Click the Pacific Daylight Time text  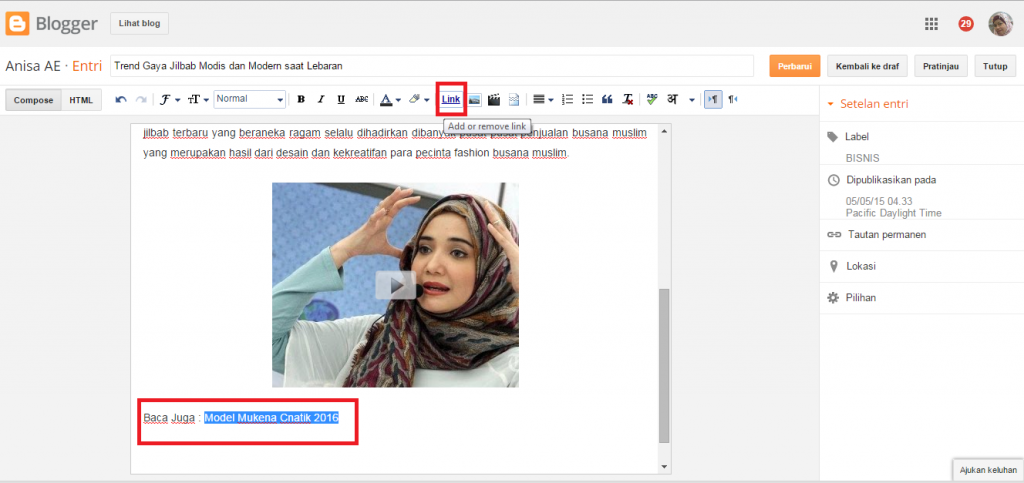(893, 213)
